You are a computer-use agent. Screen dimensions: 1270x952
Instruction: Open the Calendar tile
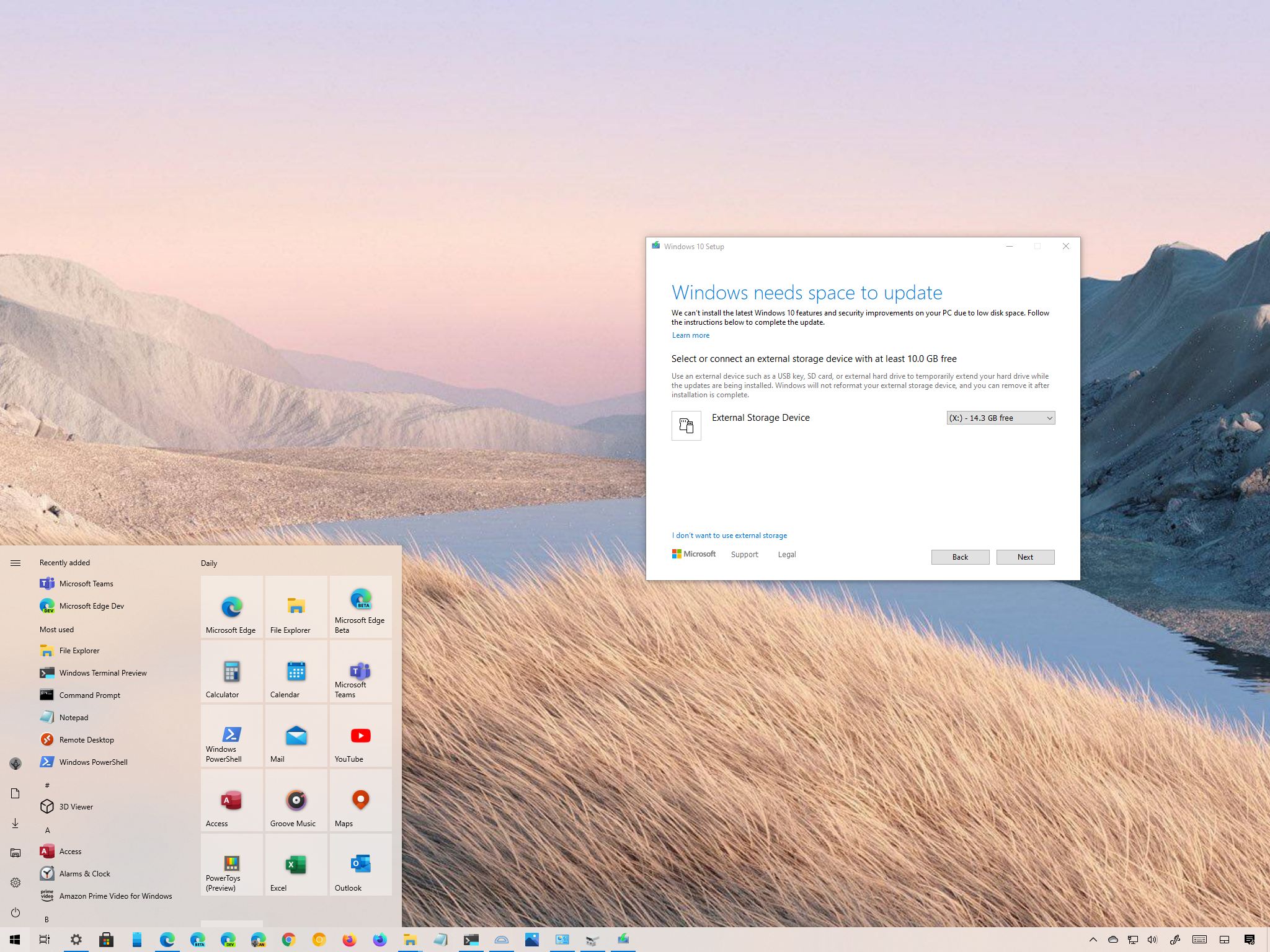[296, 671]
